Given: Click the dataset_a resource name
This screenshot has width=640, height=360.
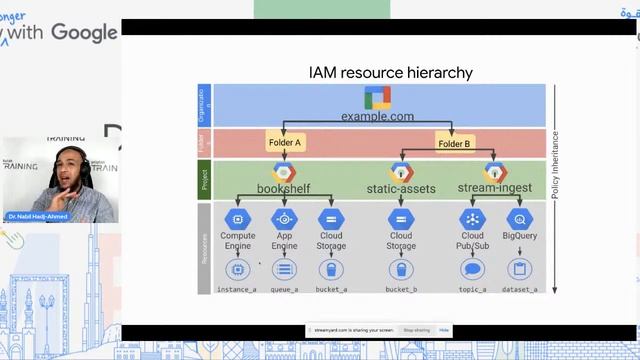Looking at the screenshot, I should pyautogui.click(x=520, y=289).
